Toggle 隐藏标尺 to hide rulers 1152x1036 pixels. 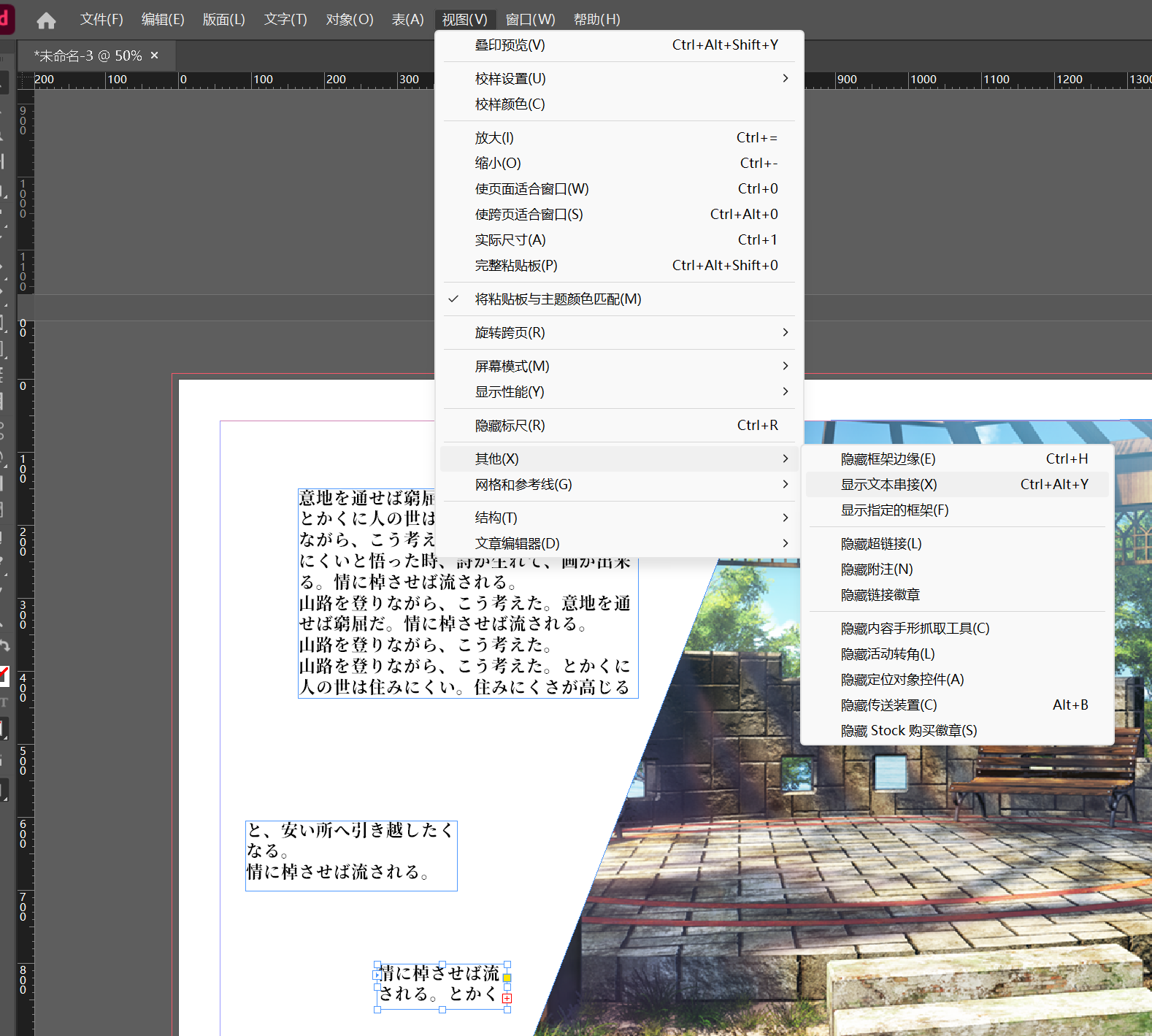(x=510, y=426)
